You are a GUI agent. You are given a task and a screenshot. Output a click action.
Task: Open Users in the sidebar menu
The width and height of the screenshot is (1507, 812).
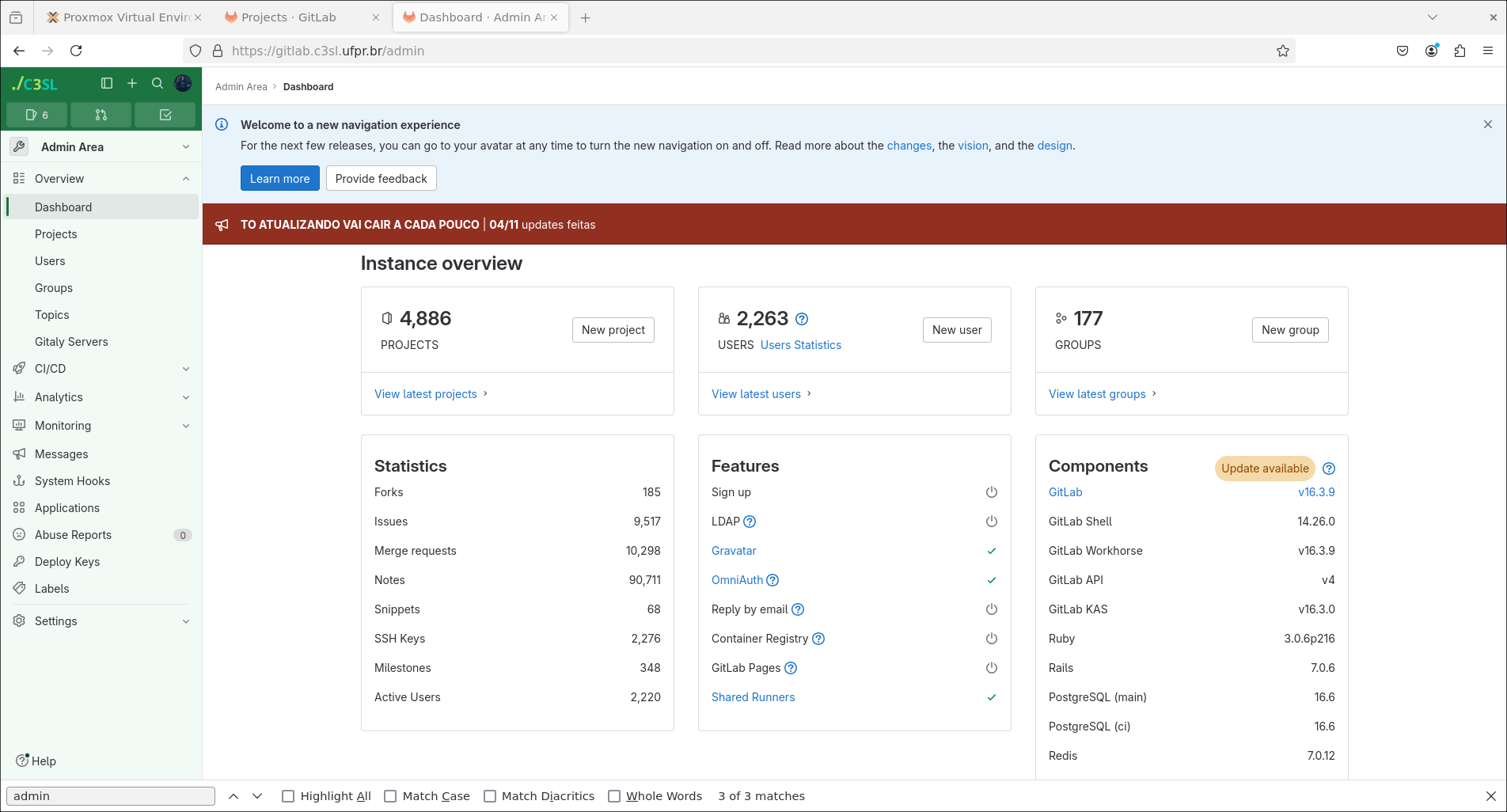50,261
